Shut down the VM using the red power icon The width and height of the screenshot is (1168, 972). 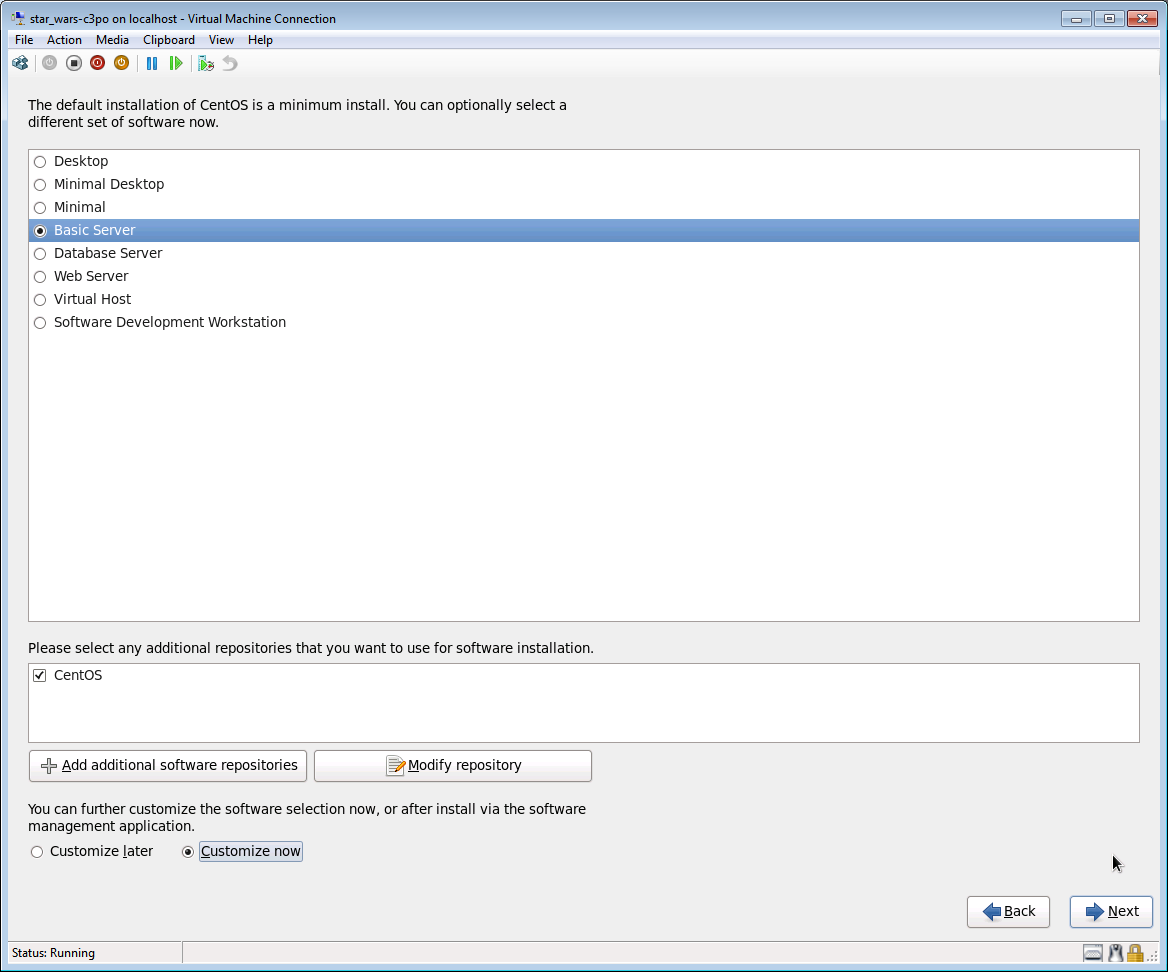click(x=98, y=63)
